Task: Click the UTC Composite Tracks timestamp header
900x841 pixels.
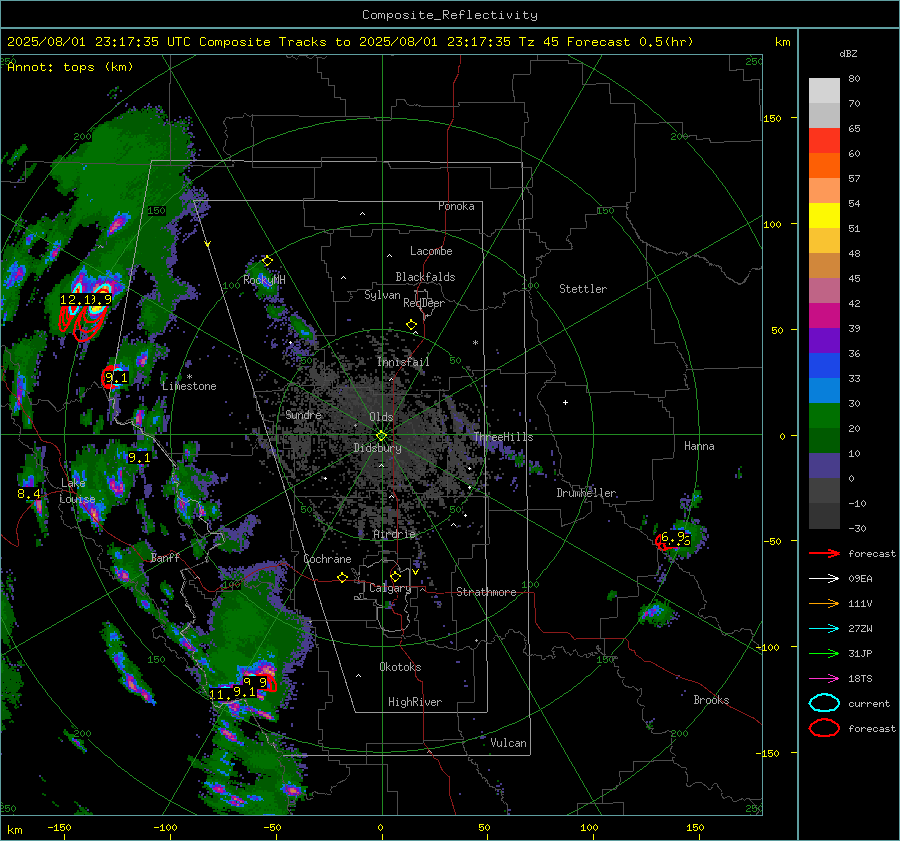Action: click(x=350, y=42)
